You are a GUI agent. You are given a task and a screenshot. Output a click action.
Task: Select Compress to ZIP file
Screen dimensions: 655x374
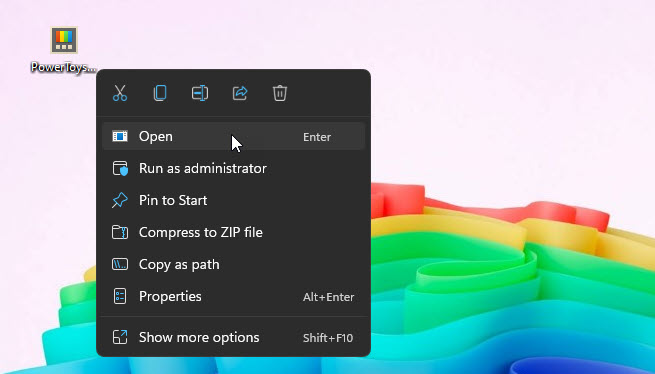(234, 232)
